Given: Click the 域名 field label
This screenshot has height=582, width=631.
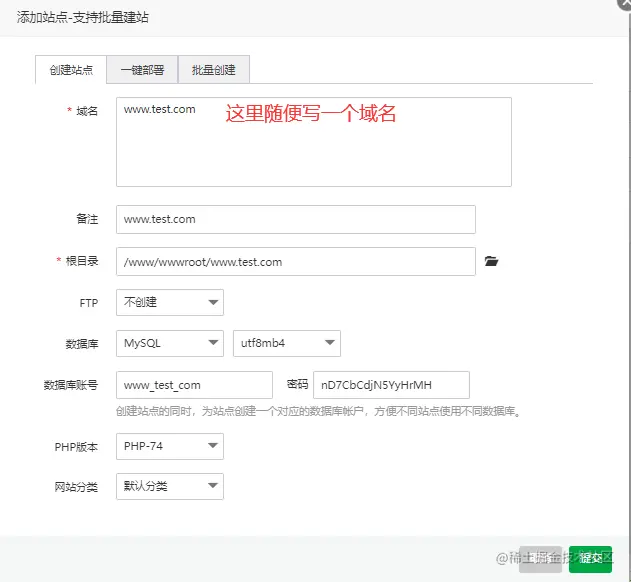Looking at the screenshot, I should 87,111.
